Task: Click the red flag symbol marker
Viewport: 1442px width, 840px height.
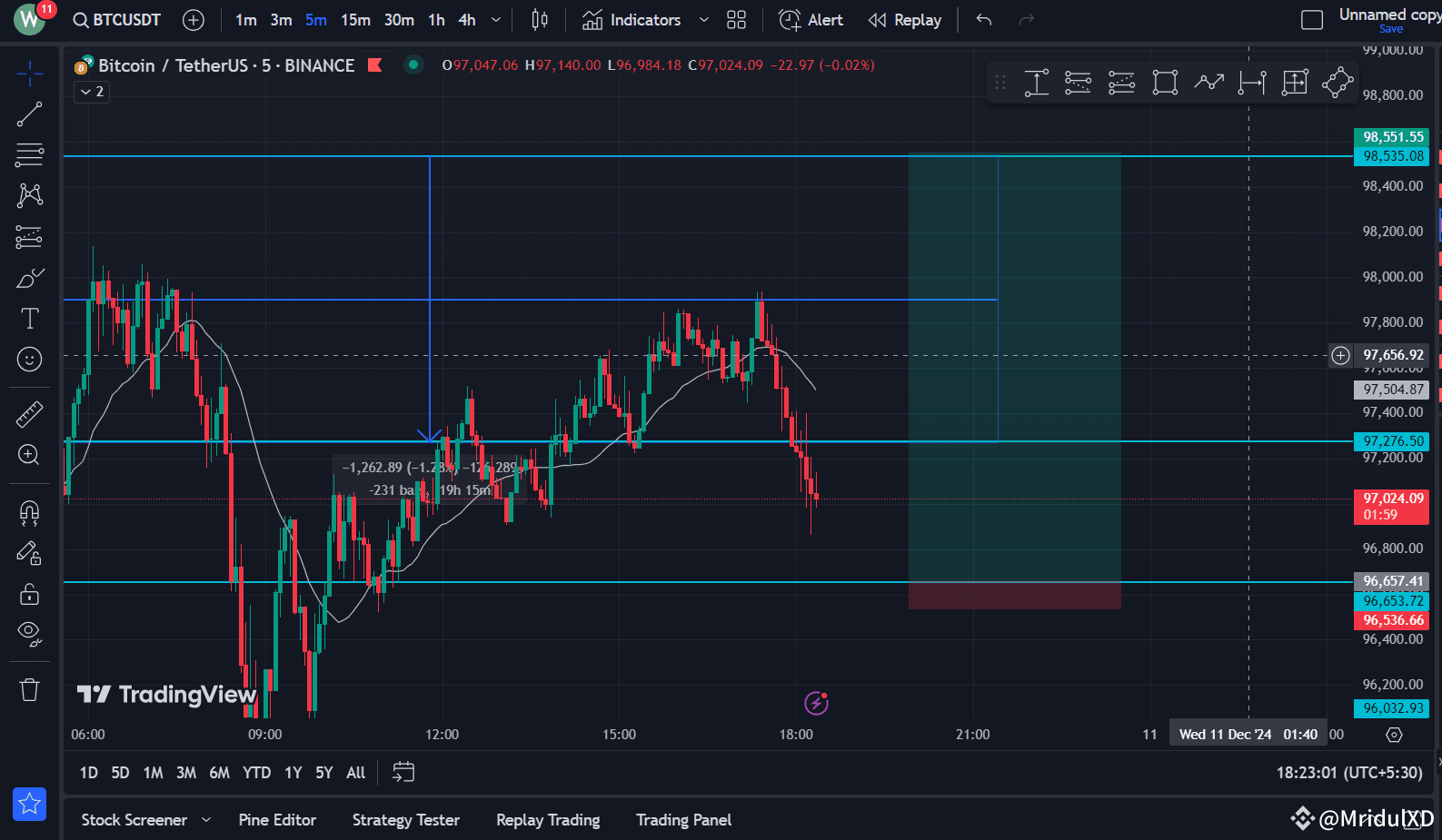Action: click(374, 64)
